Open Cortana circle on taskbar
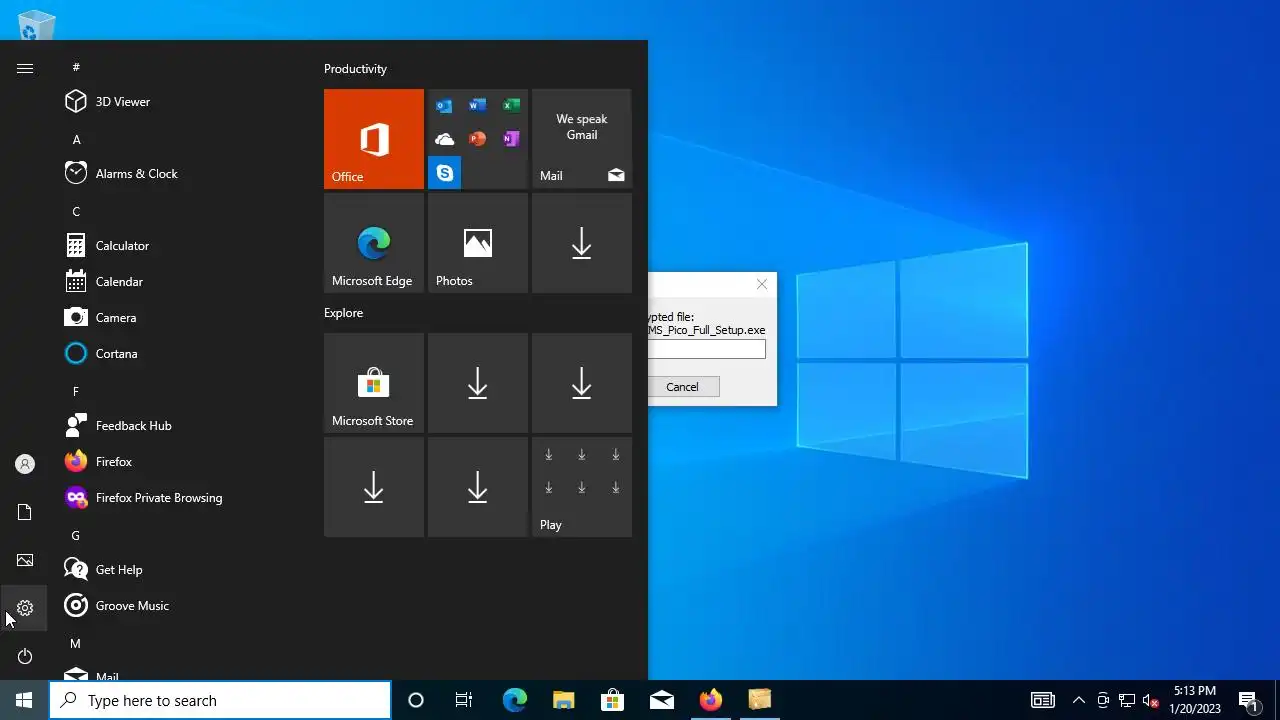Image resolution: width=1280 pixels, height=720 pixels. 416,700
